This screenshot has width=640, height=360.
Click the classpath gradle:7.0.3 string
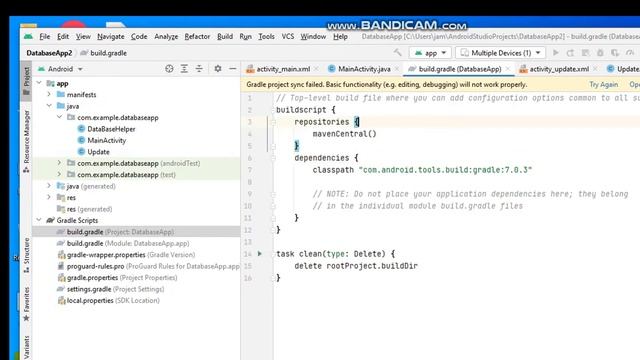pyautogui.click(x=445, y=170)
